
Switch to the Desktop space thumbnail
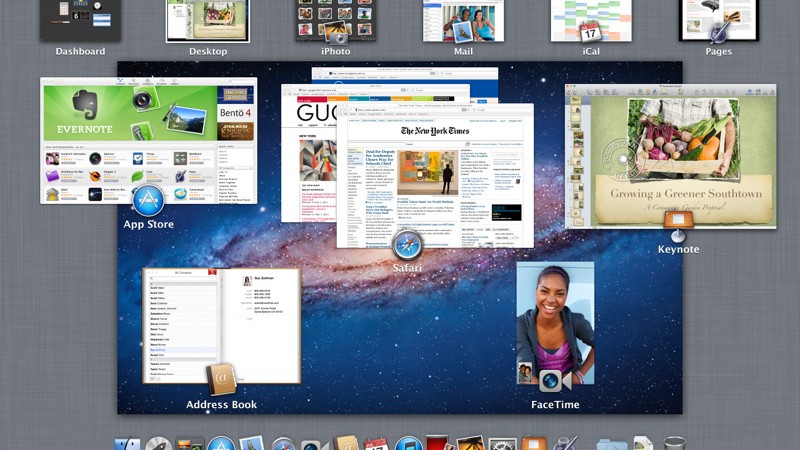(x=207, y=20)
